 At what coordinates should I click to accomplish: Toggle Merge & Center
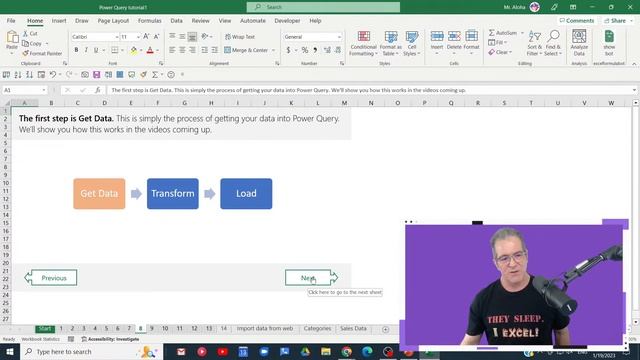(x=246, y=50)
